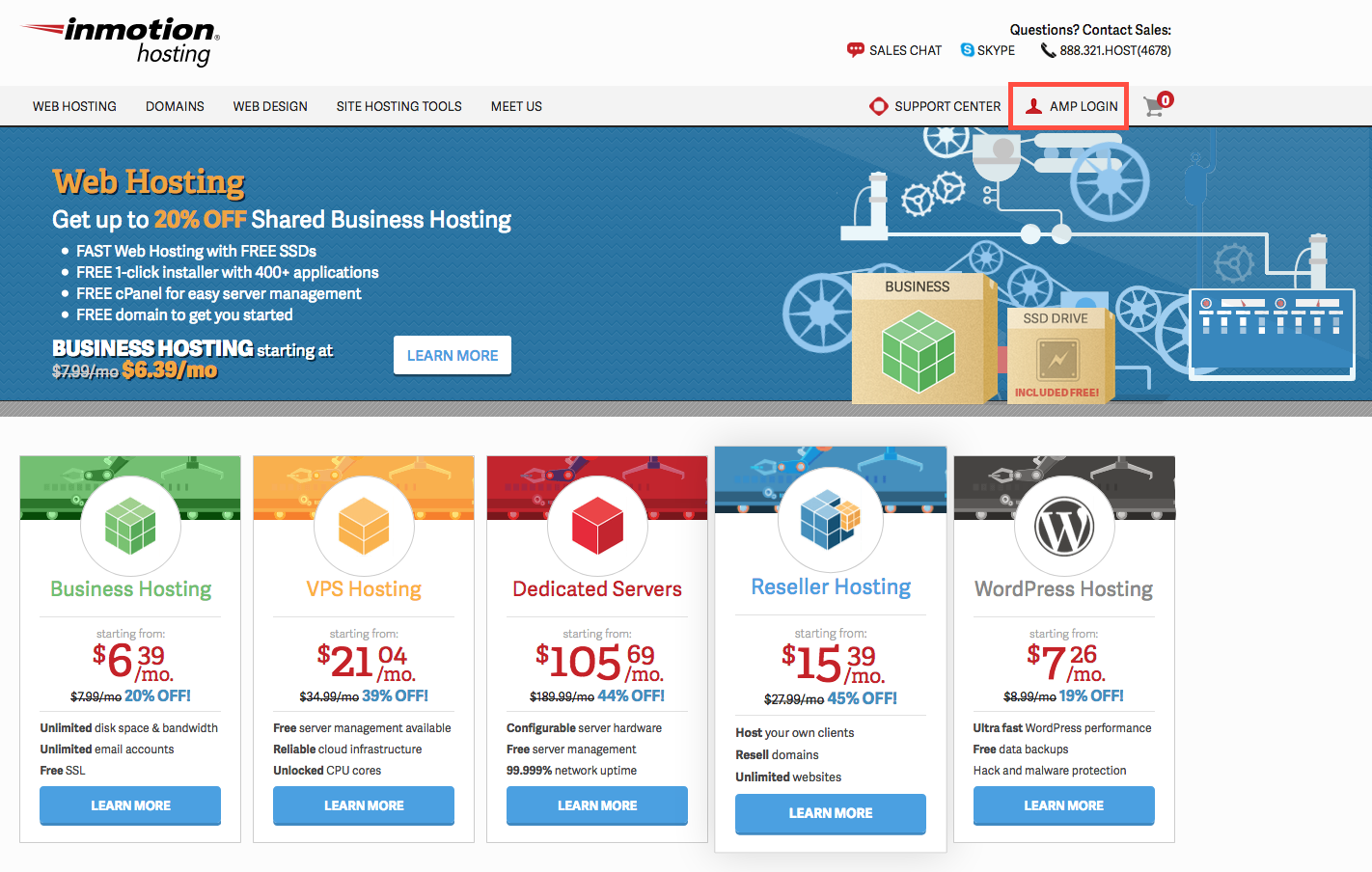
Task: Click Learn More under VPS Hosting
Action: coord(364,805)
